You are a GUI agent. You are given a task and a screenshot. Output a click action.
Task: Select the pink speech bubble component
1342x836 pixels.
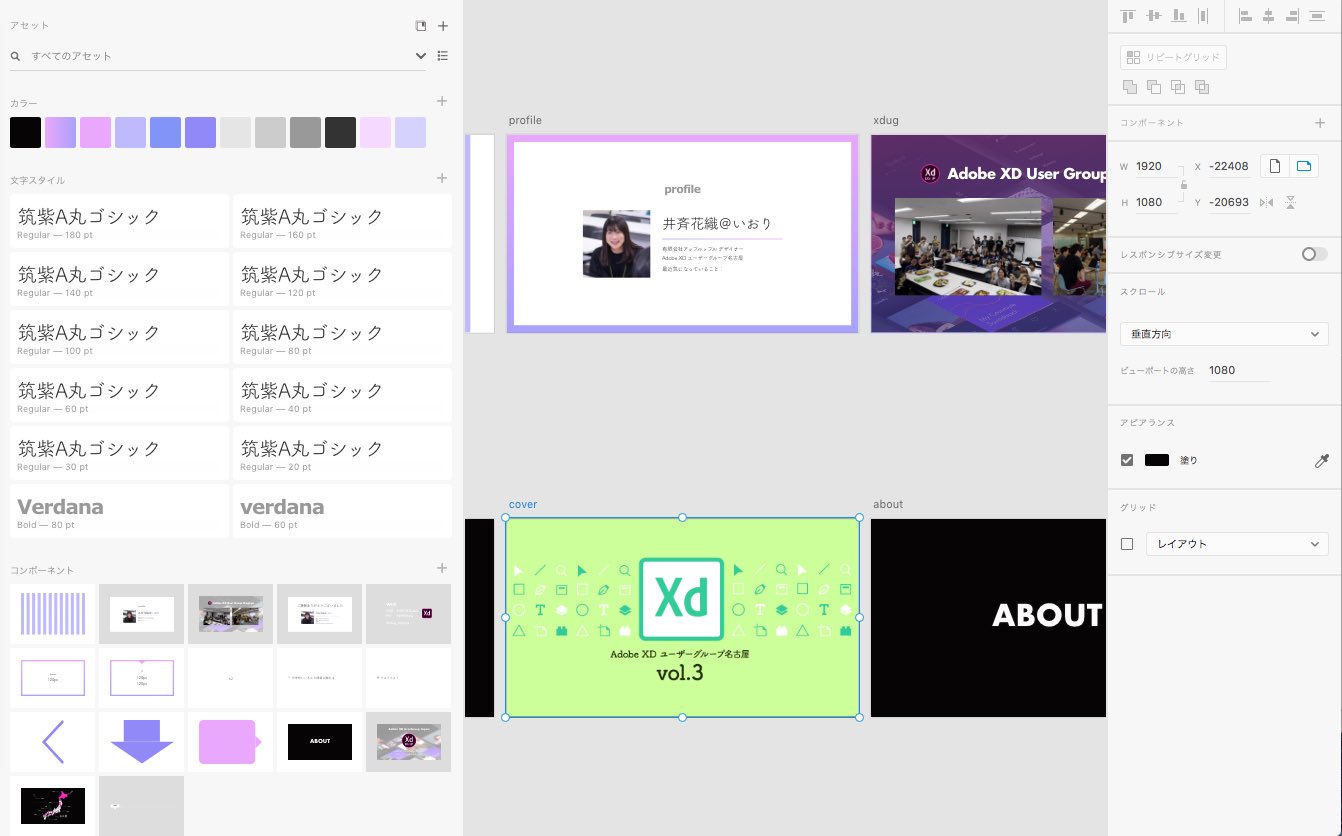pos(230,742)
